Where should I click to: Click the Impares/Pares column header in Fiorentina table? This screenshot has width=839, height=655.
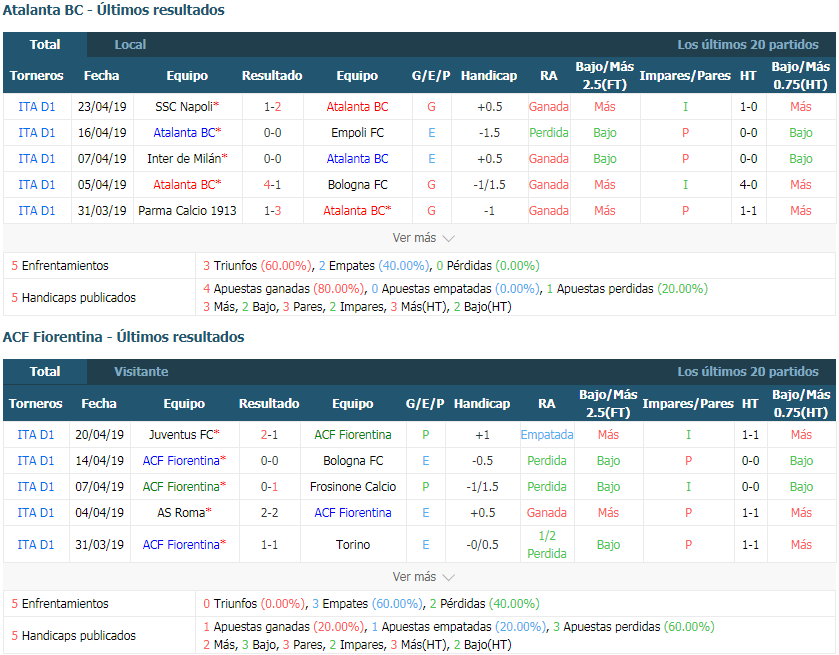point(688,403)
